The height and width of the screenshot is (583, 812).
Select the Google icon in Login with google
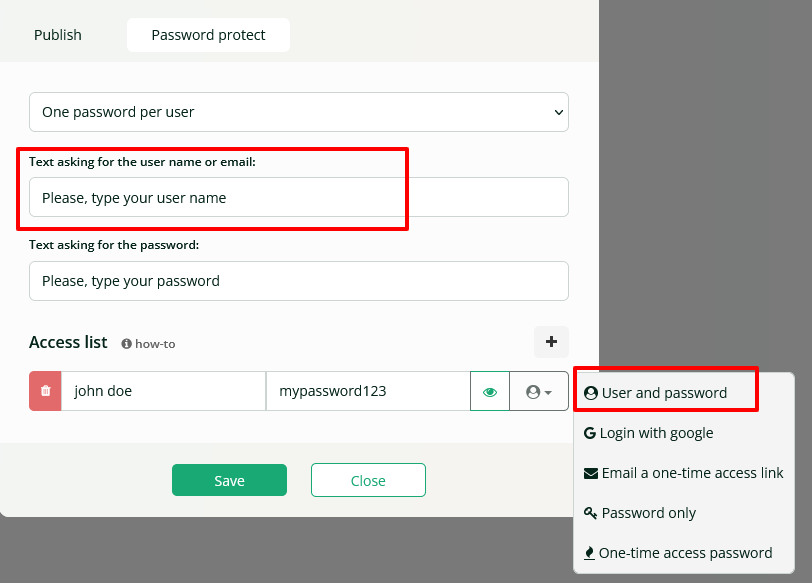click(592, 432)
